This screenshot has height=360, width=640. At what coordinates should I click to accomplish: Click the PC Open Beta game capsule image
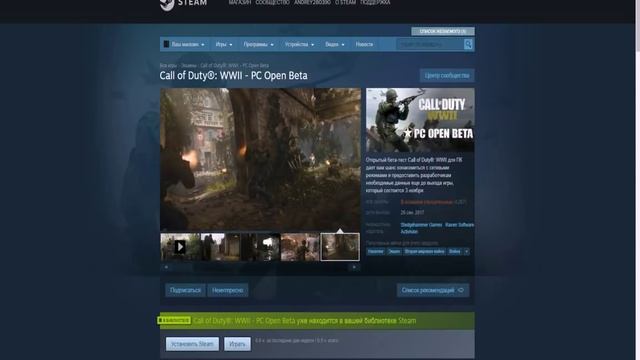click(x=420, y=120)
